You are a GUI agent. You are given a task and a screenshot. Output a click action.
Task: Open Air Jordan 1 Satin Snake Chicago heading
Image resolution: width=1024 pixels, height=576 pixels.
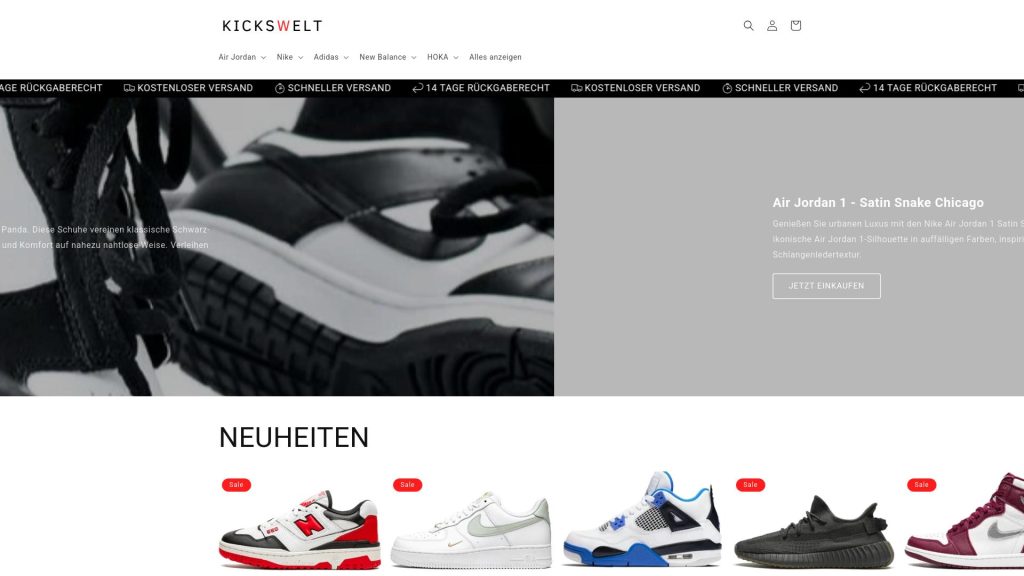[878, 202]
